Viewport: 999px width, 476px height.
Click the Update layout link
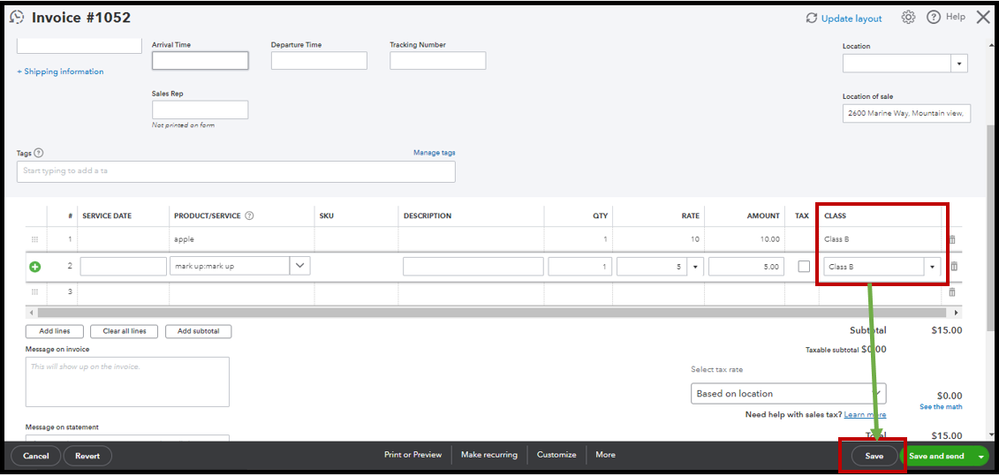[852, 18]
